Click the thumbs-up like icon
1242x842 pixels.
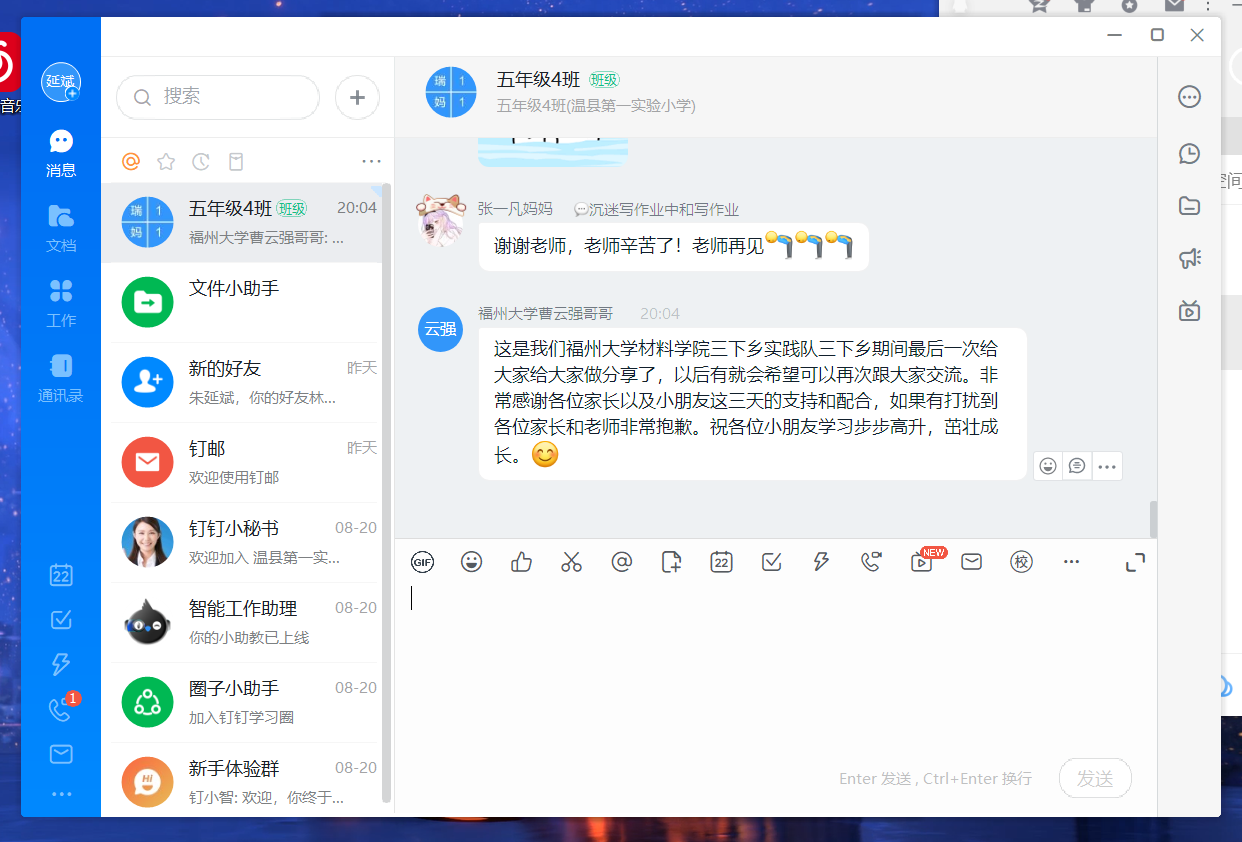pyautogui.click(x=521, y=562)
